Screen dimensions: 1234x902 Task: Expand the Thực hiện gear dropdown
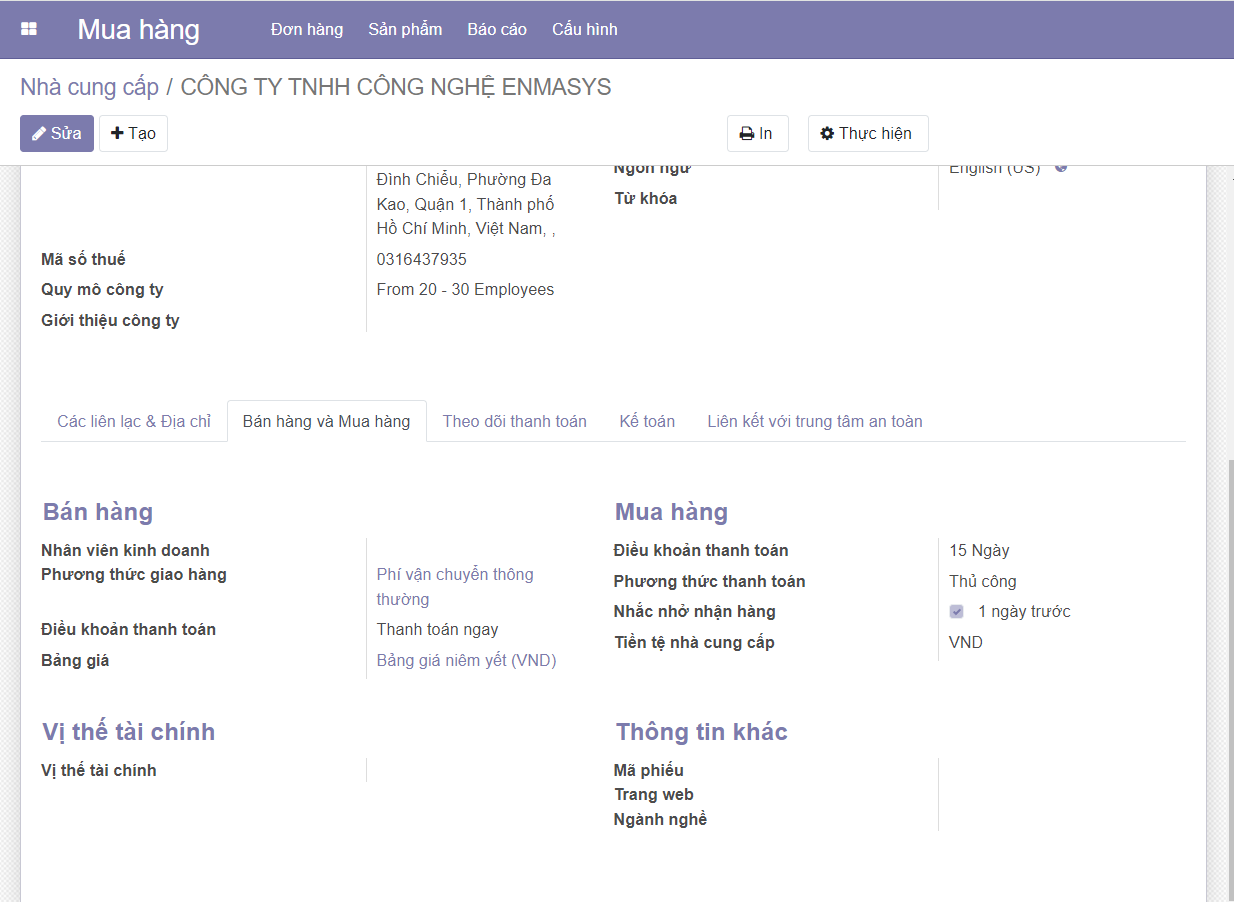tap(867, 133)
